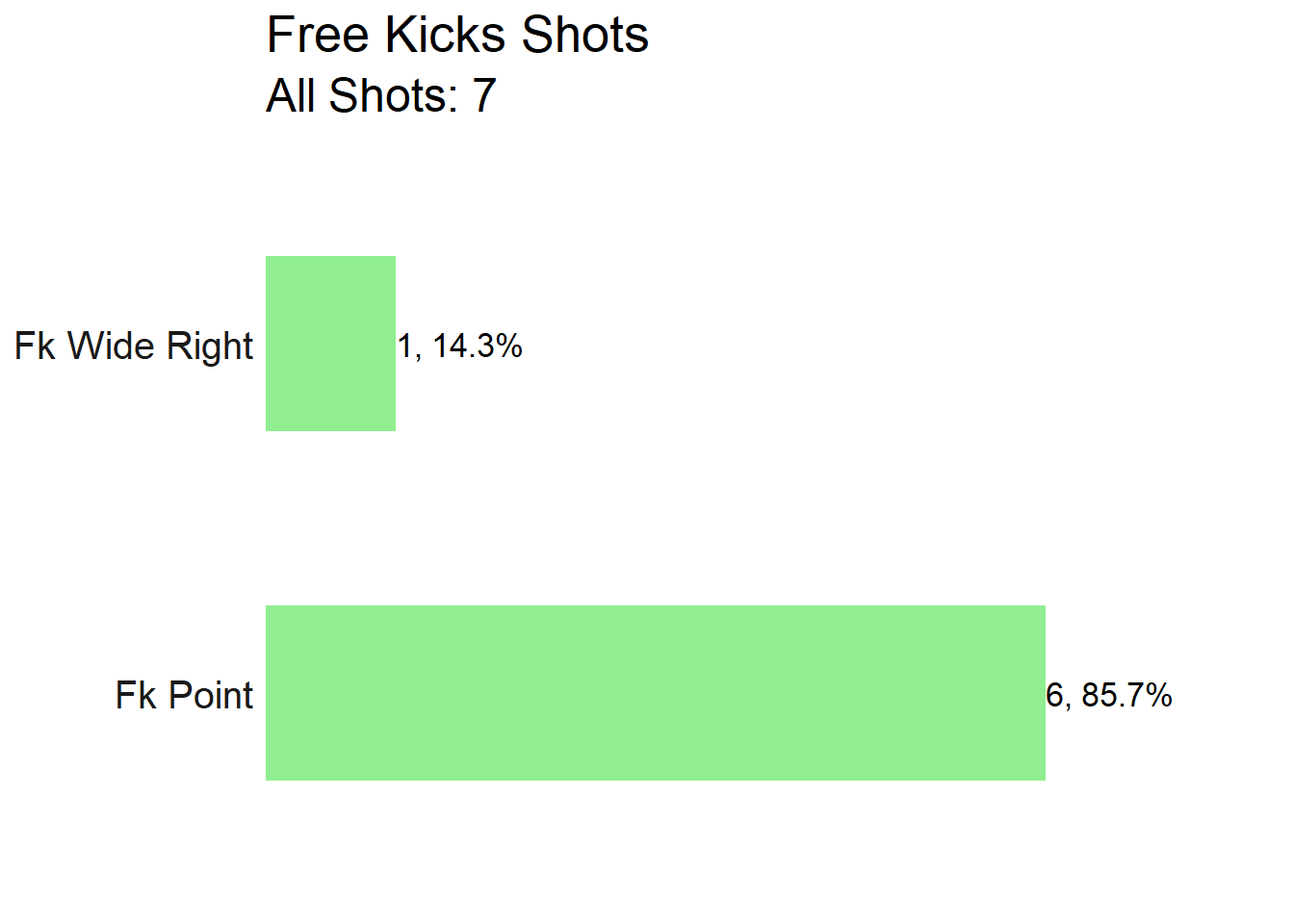Pick the light green color of Fk Point bar
This screenshot has width=1294, height=924.
click(x=656, y=693)
